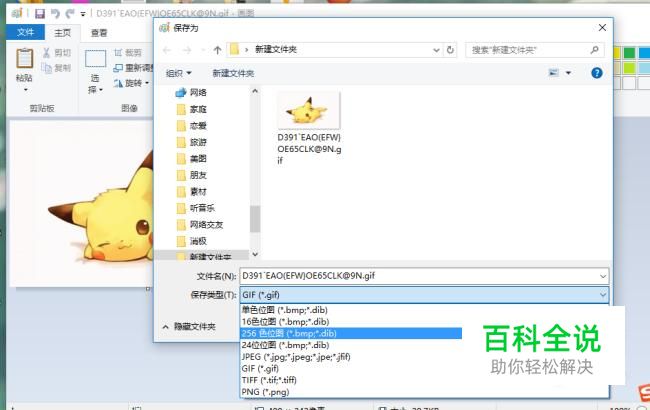The image size is (650, 410).
Task: Open the 文件 menu in Paint
Action: (25, 32)
